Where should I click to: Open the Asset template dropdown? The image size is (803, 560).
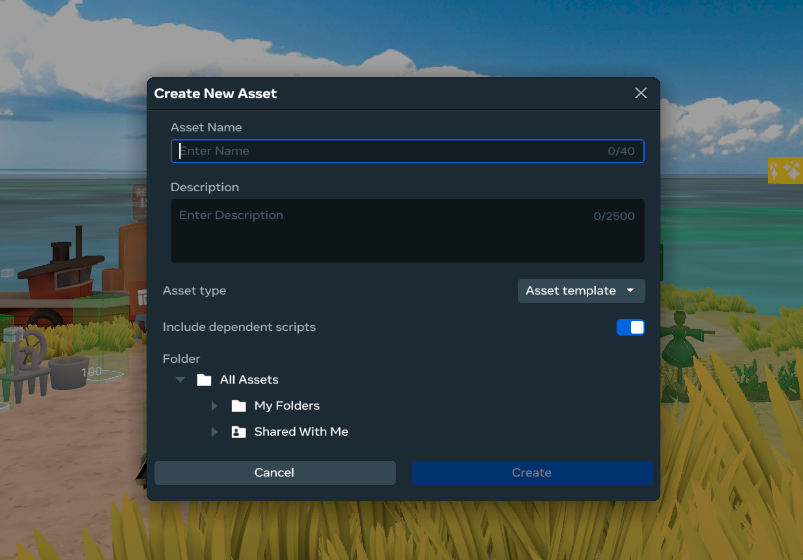click(x=580, y=291)
